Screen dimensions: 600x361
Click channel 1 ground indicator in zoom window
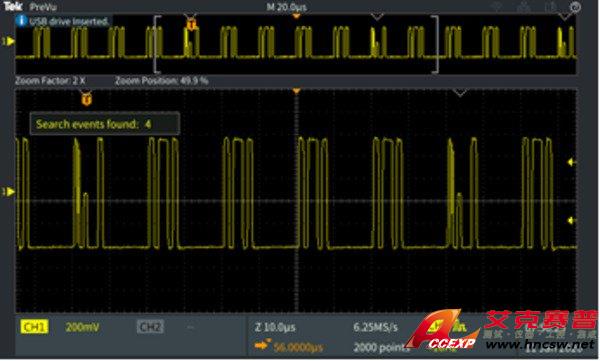(x=8, y=191)
